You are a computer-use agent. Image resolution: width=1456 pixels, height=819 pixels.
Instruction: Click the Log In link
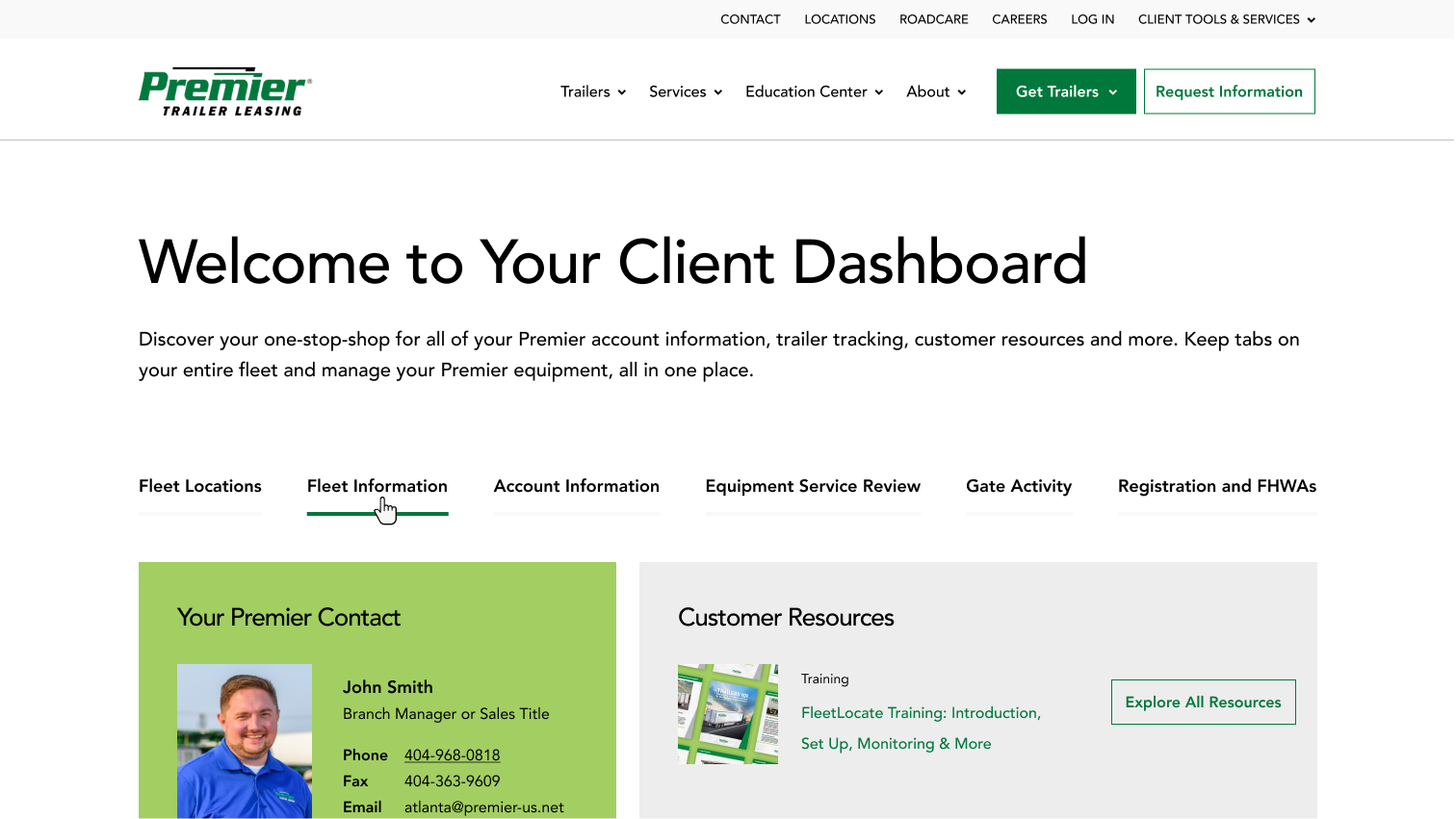(x=1093, y=19)
